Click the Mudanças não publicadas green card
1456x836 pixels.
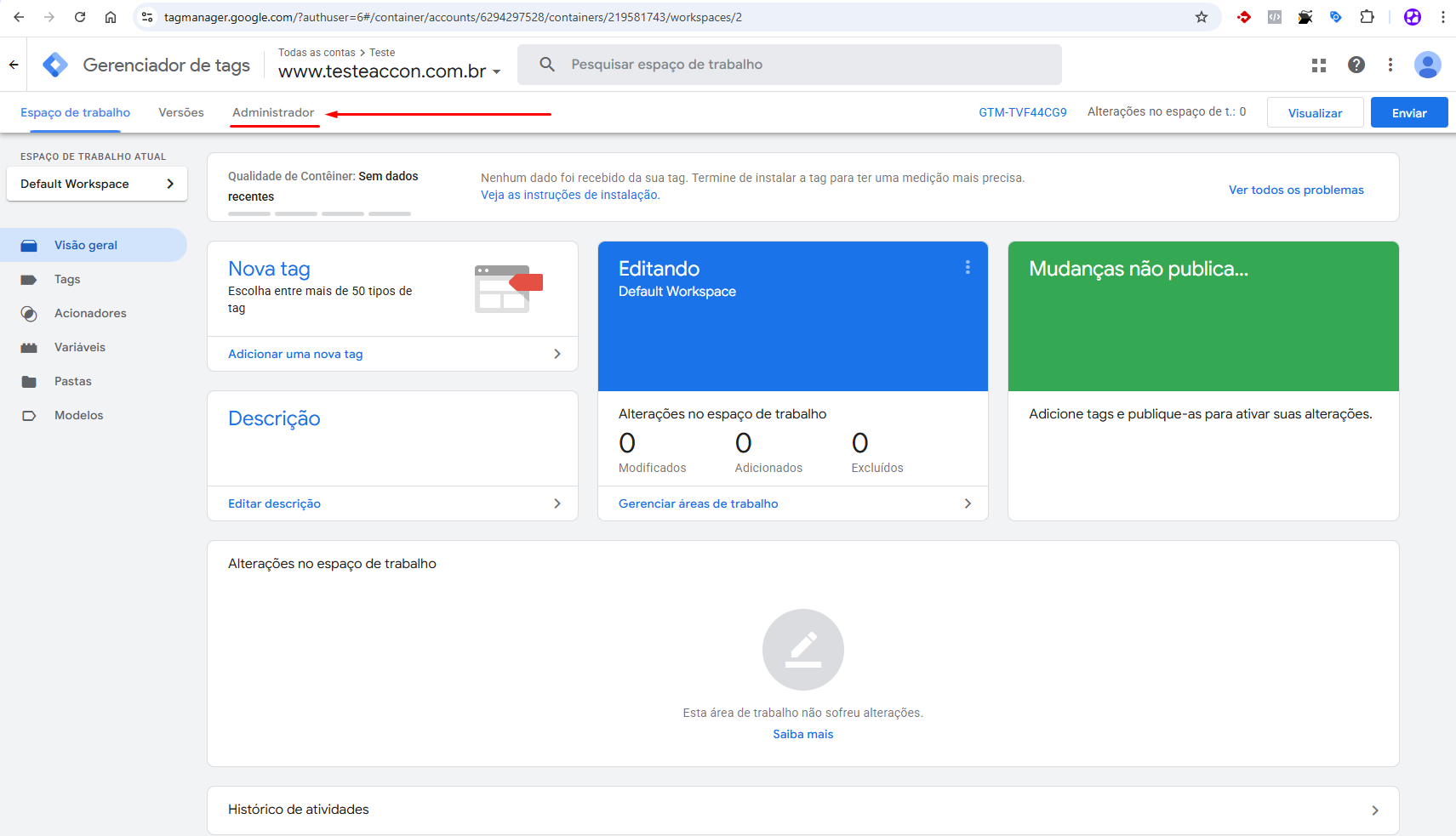[x=1203, y=316]
